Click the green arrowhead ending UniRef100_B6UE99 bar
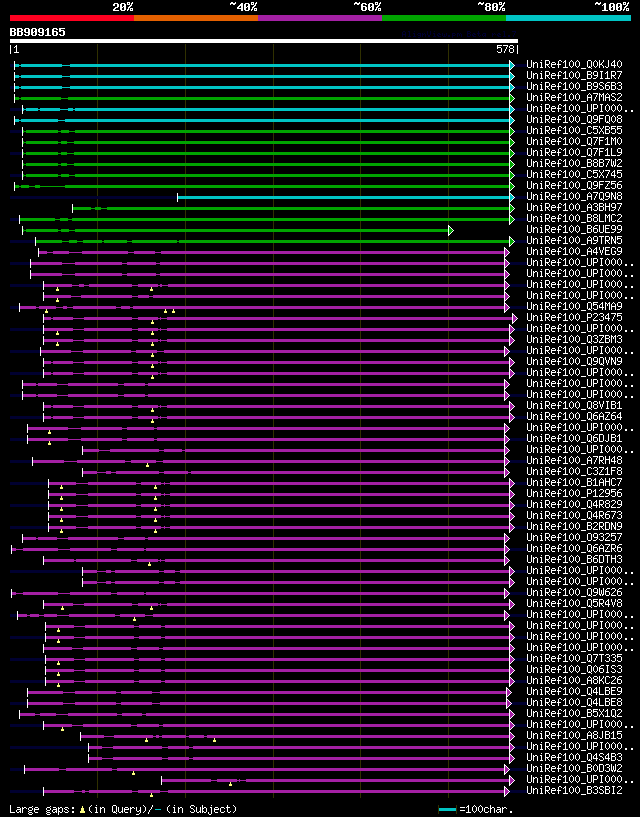The width and height of the screenshot is (640, 817). (451, 230)
